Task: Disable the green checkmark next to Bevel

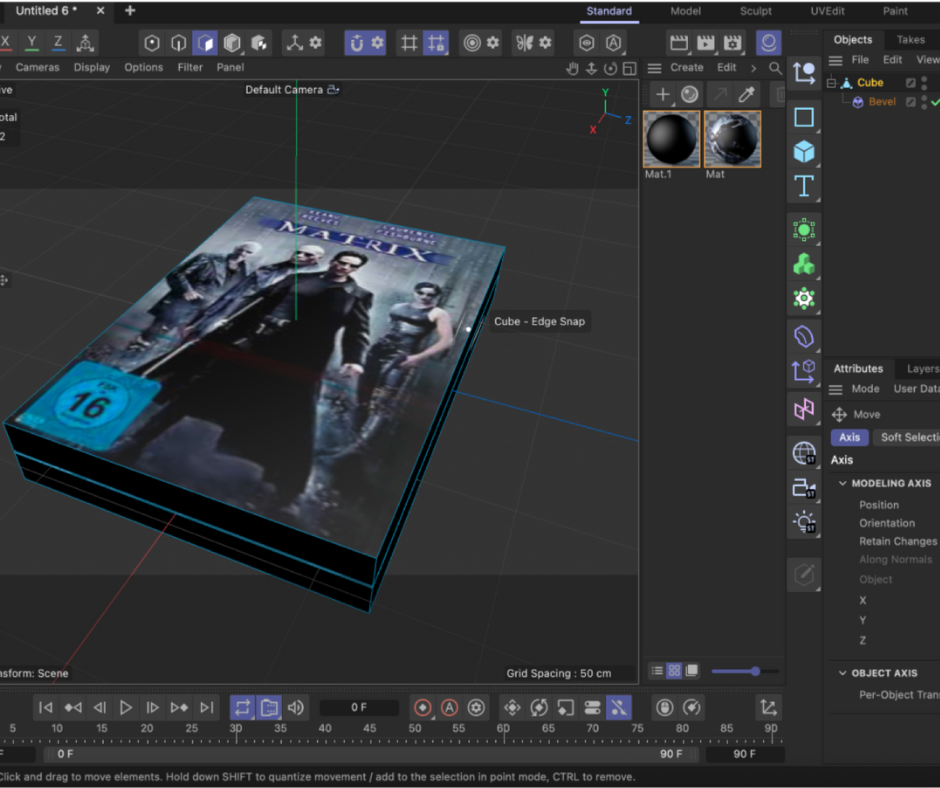Action: point(936,102)
